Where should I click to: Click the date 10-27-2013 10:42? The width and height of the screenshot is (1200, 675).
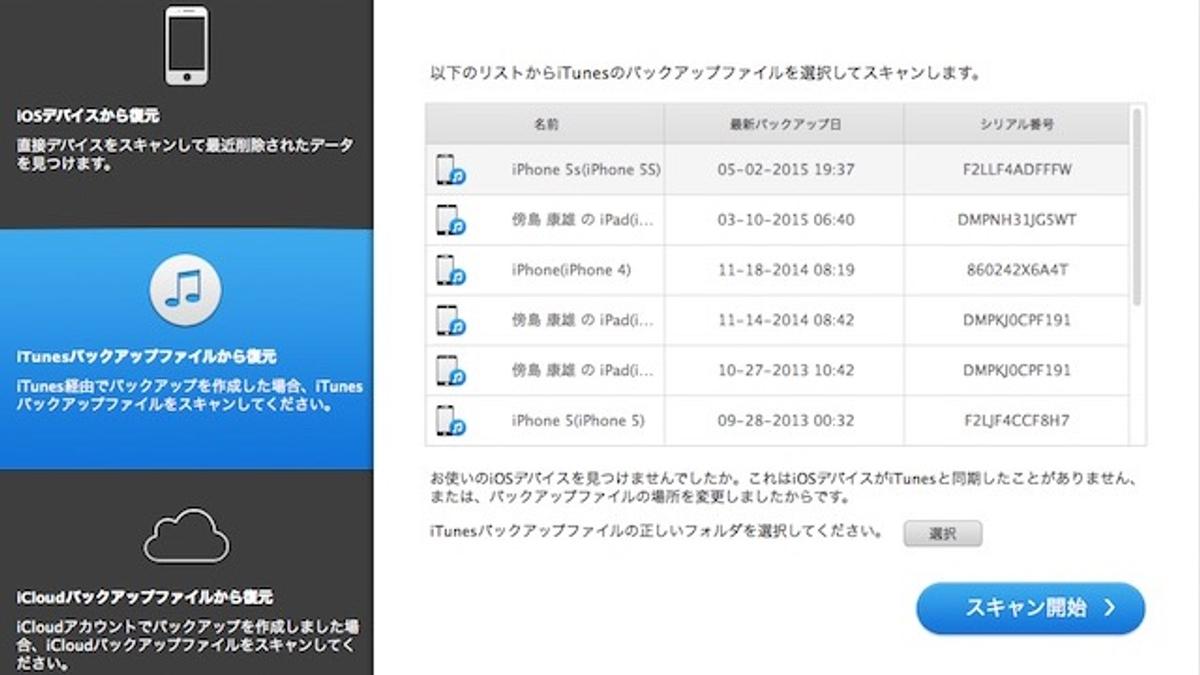[786, 370]
